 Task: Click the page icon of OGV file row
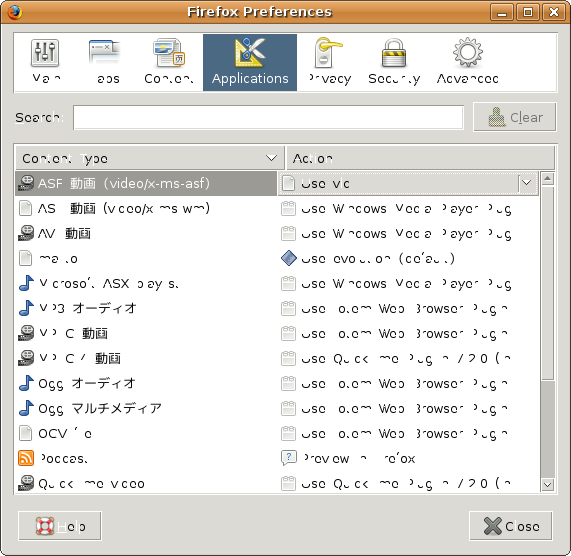[x=25, y=433]
